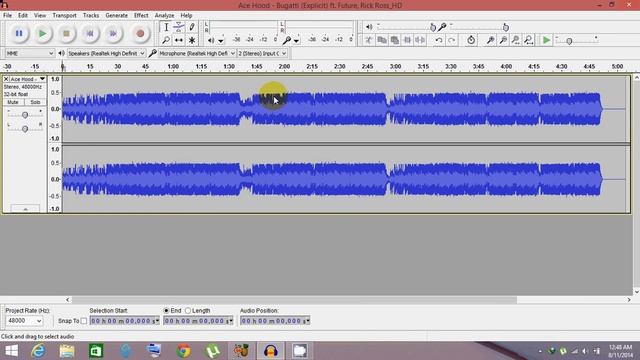The width and height of the screenshot is (640, 360).
Task: Open the Tracks menu
Action: 91,16
